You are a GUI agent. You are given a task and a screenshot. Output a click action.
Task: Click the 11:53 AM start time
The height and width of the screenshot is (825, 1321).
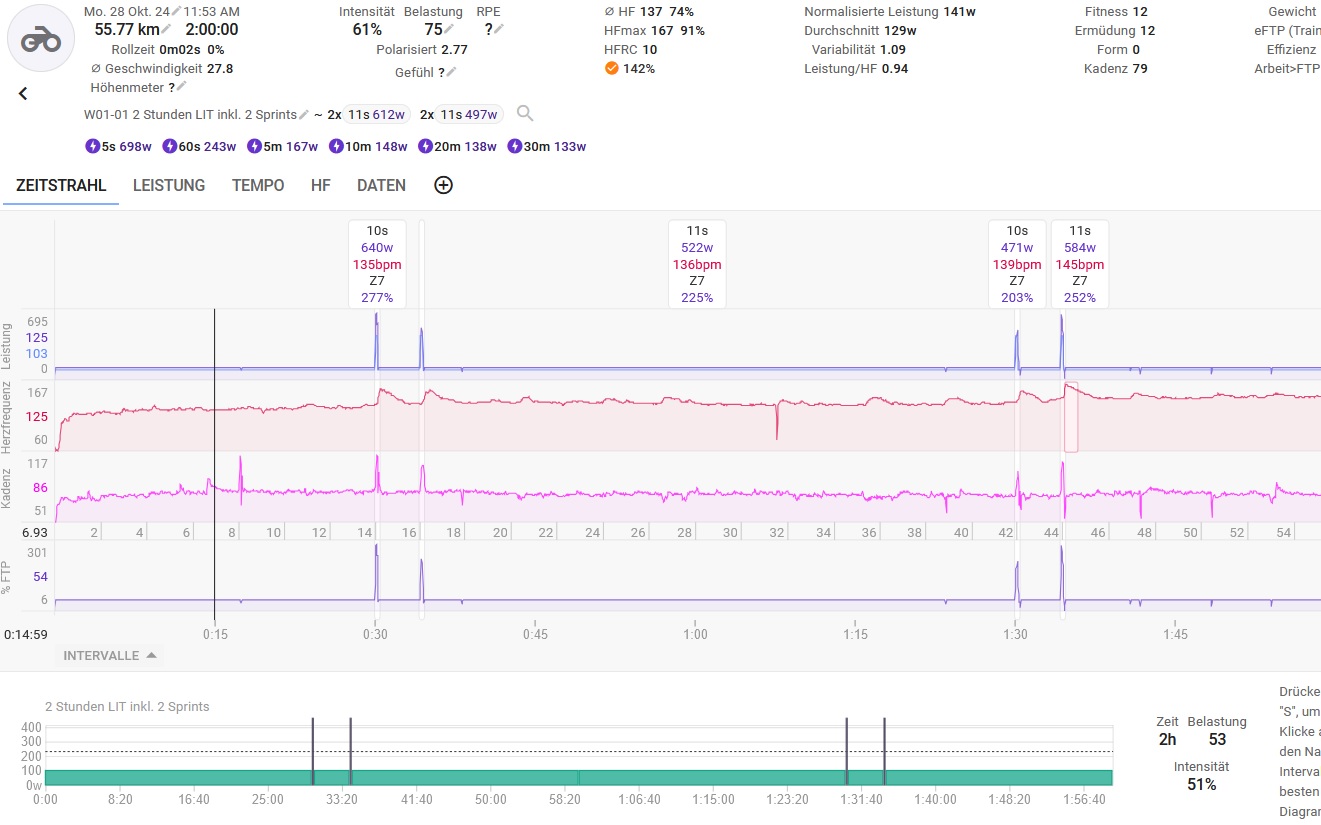(212, 11)
